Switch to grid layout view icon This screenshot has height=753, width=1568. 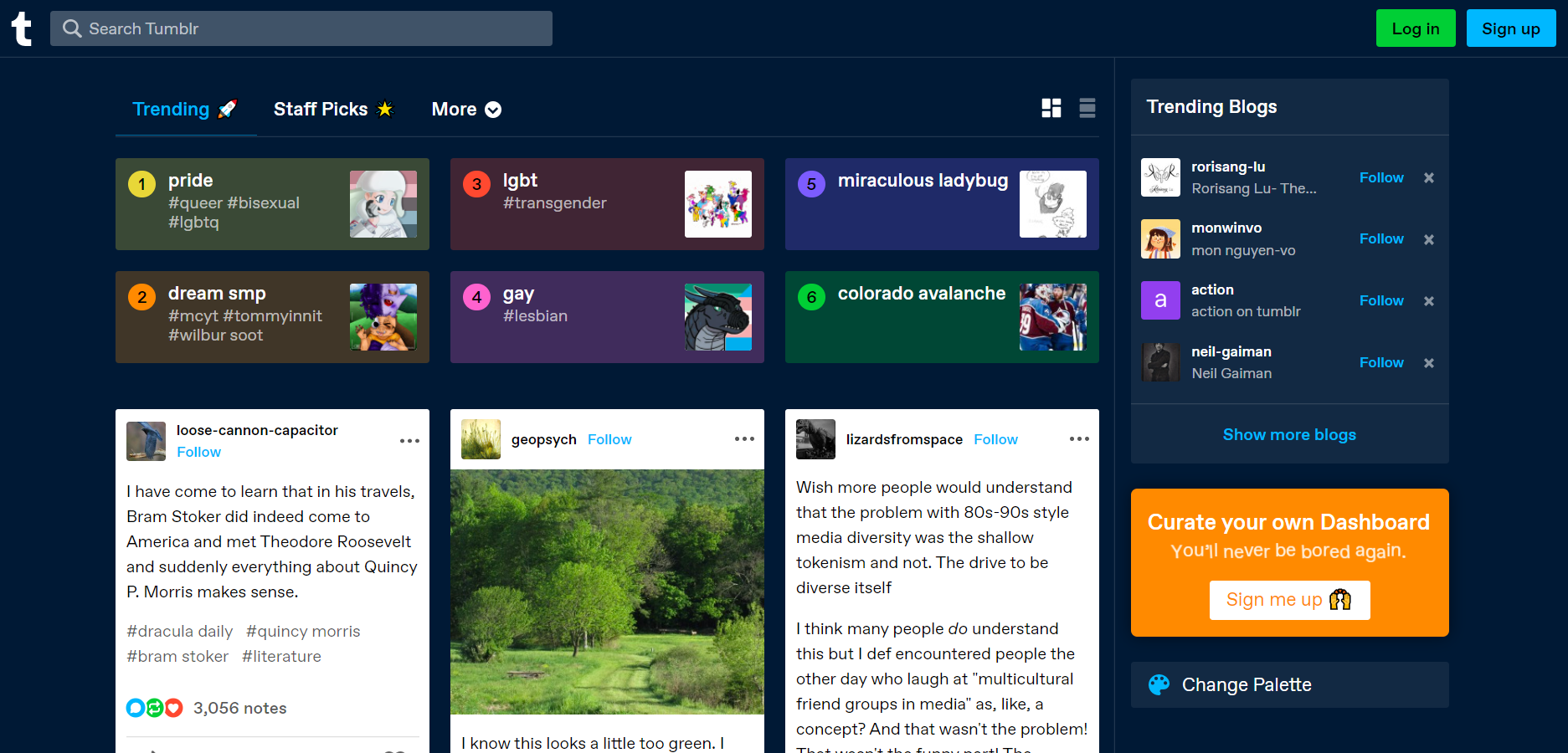(x=1051, y=108)
